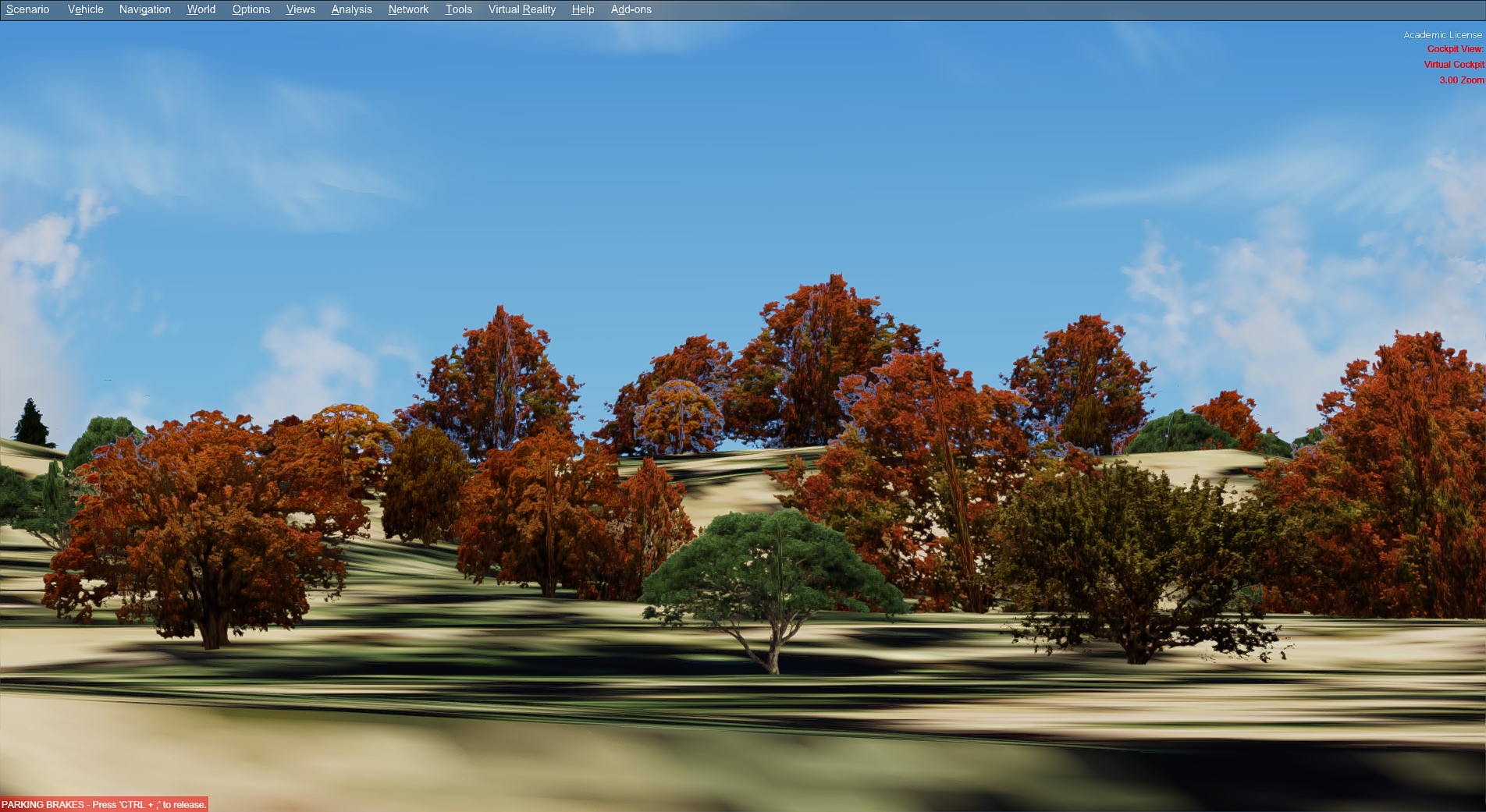Open the Navigation menu
This screenshot has width=1486, height=812.
coord(145,9)
